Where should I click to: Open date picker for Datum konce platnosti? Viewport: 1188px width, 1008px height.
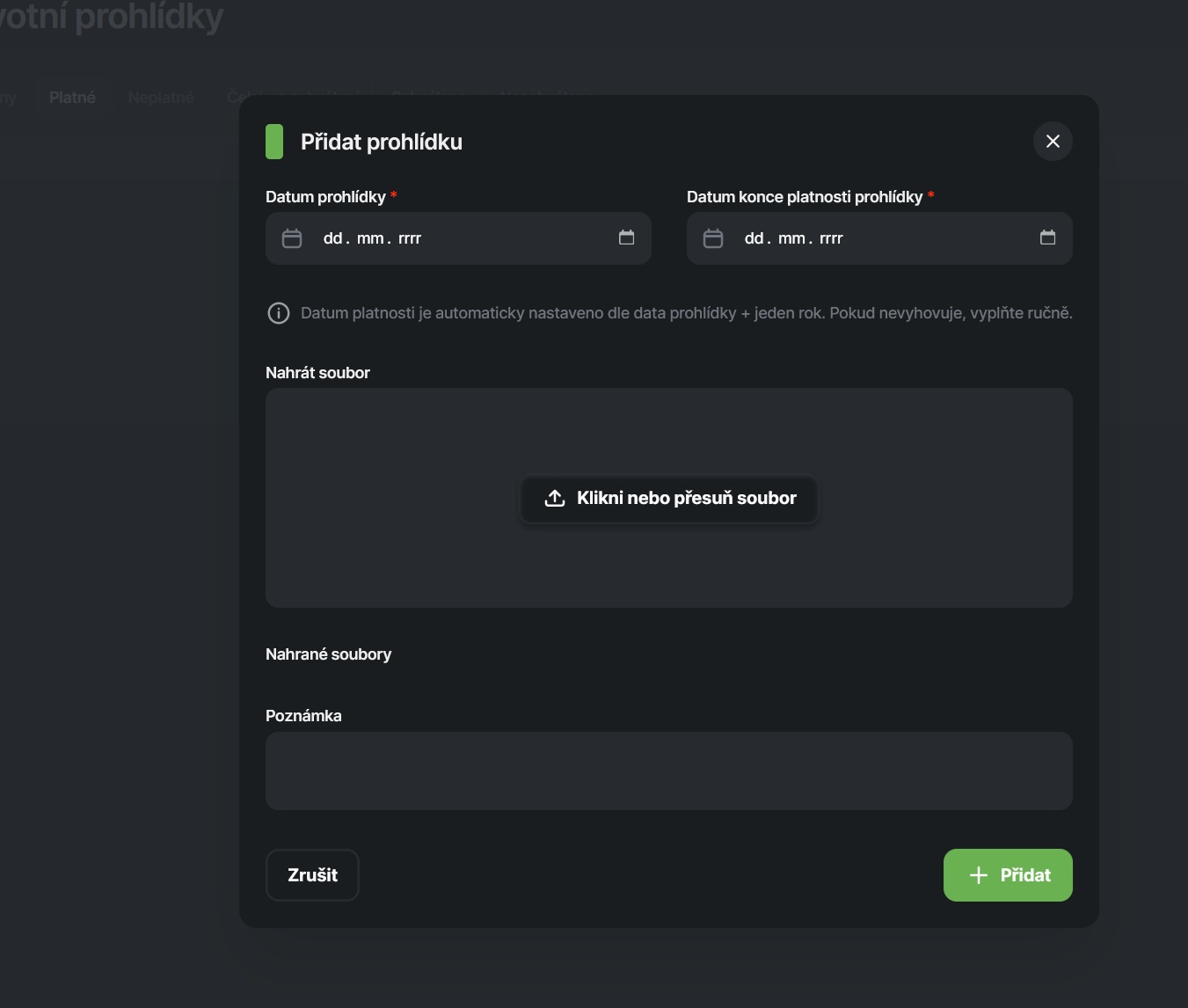pyautogui.click(x=1047, y=237)
